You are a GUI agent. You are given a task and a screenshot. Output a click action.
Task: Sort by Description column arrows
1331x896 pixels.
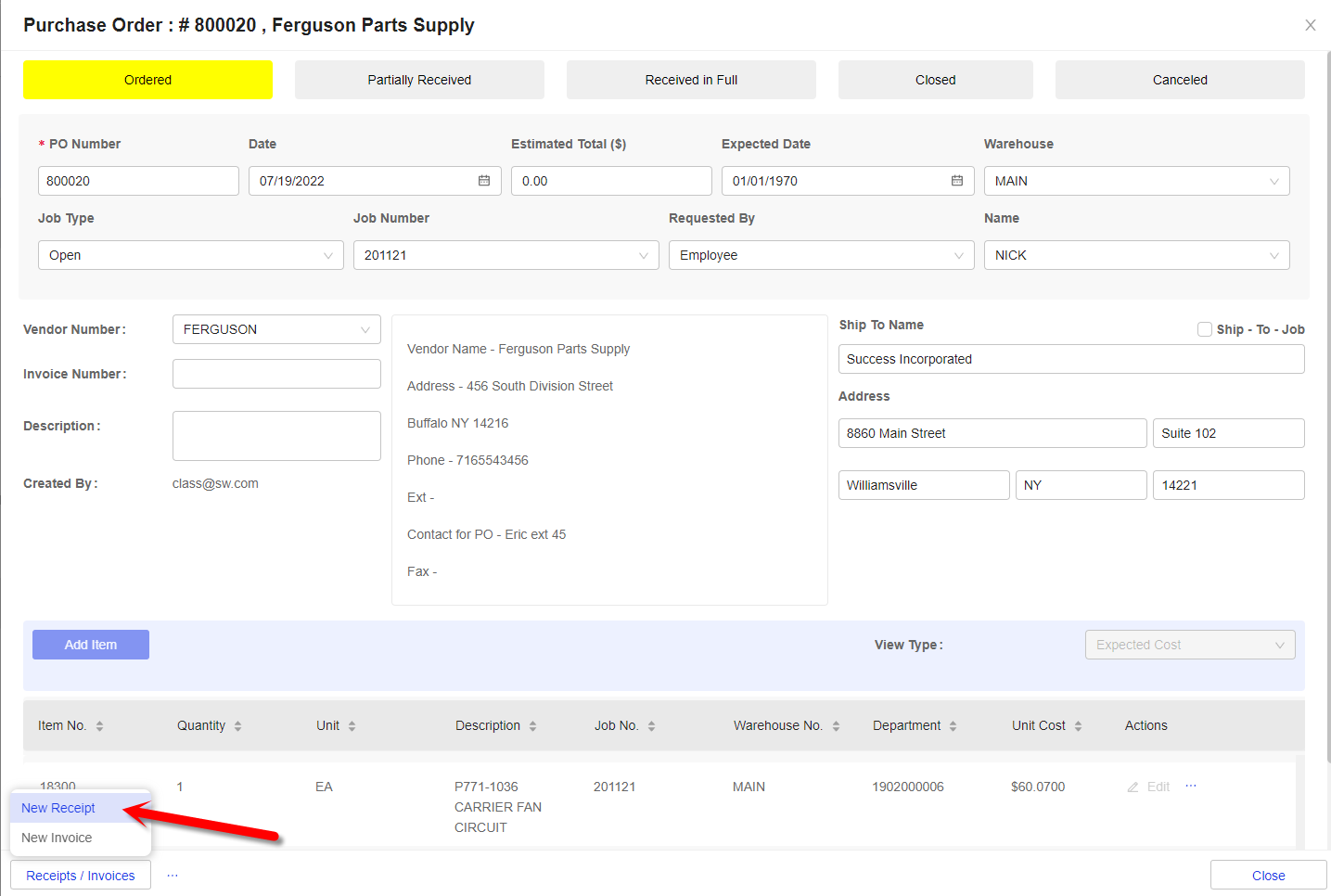click(532, 726)
